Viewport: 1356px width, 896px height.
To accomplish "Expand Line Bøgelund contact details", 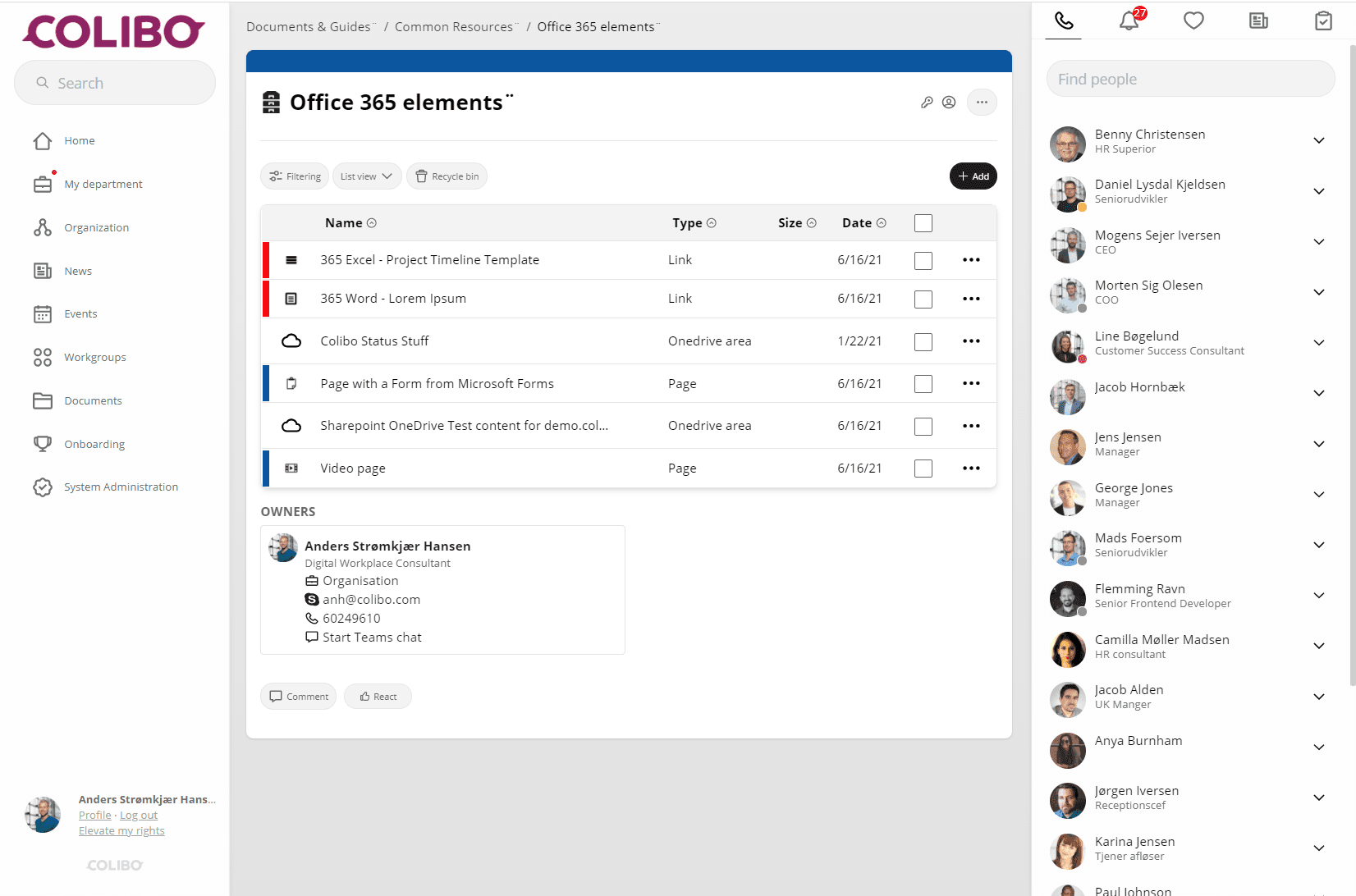I will tap(1319, 343).
